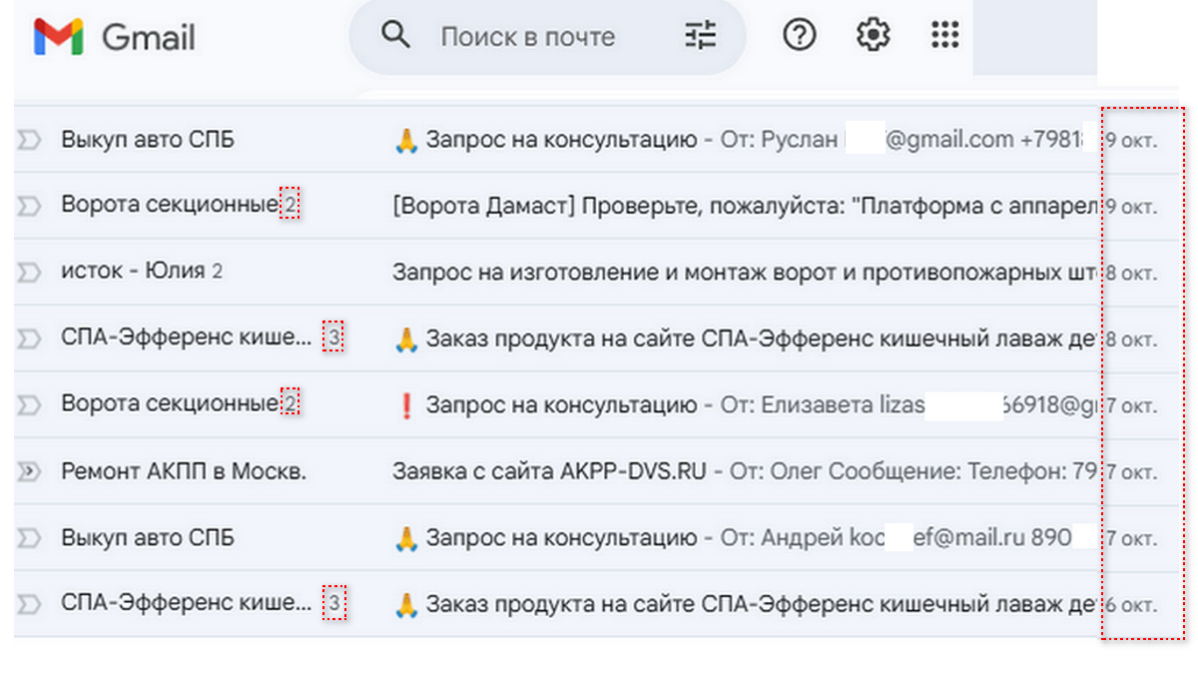Viewport: 1198px width, 675px height.
Task: Open 'Запрос на консультацию' from Елизавета
Action: [562, 404]
